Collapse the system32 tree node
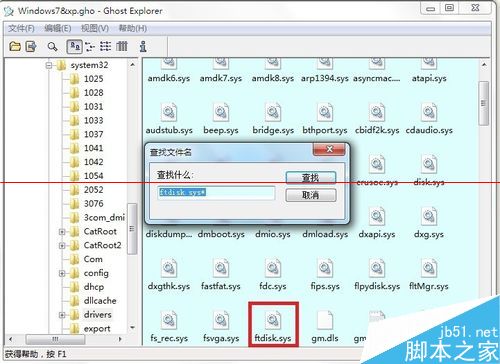This screenshot has width=500, height=364. coord(49,65)
